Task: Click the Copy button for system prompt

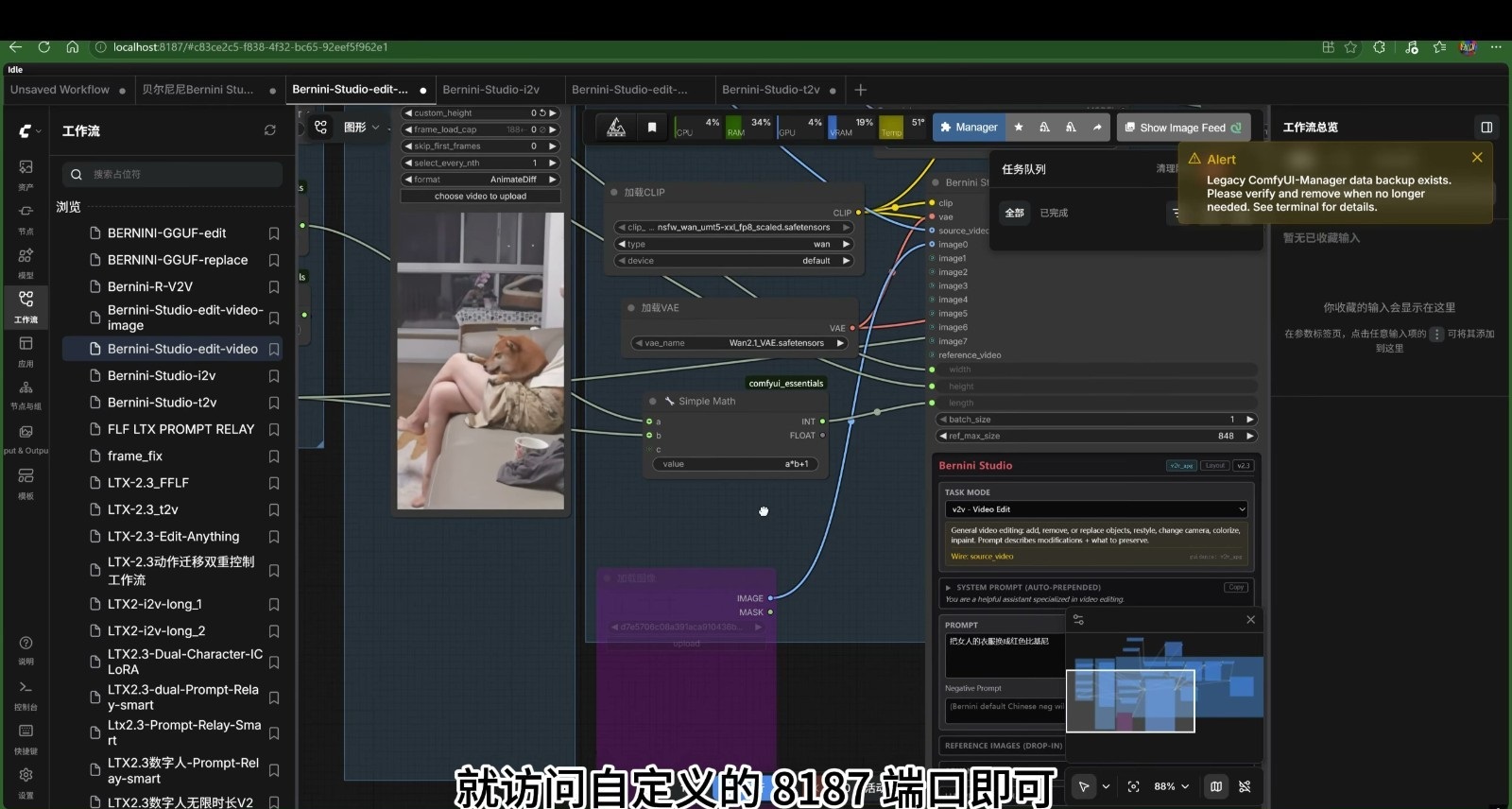Action: point(1236,587)
